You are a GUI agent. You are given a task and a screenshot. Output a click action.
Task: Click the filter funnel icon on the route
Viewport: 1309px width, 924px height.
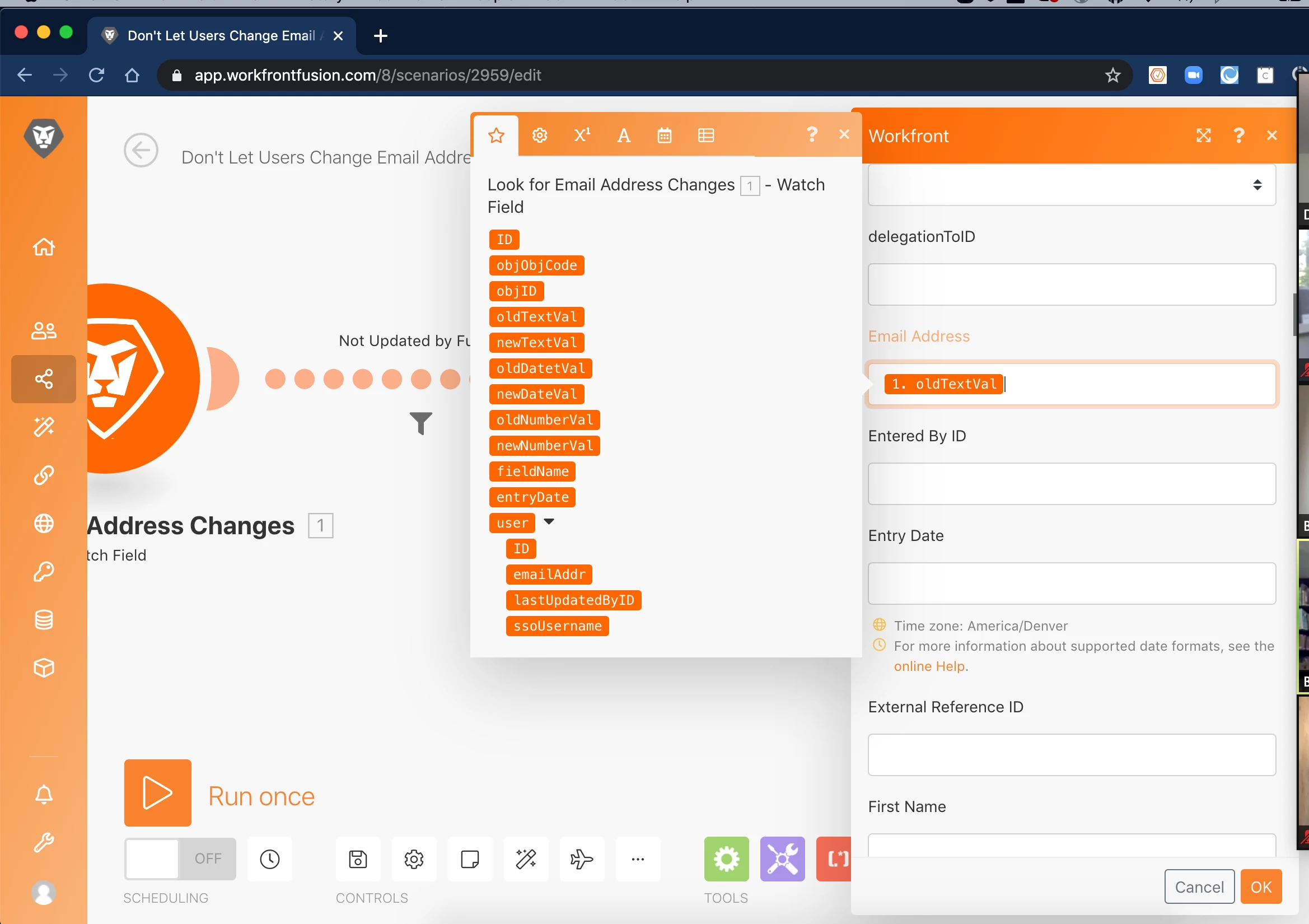pyautogui.click(x=421, y=423)
